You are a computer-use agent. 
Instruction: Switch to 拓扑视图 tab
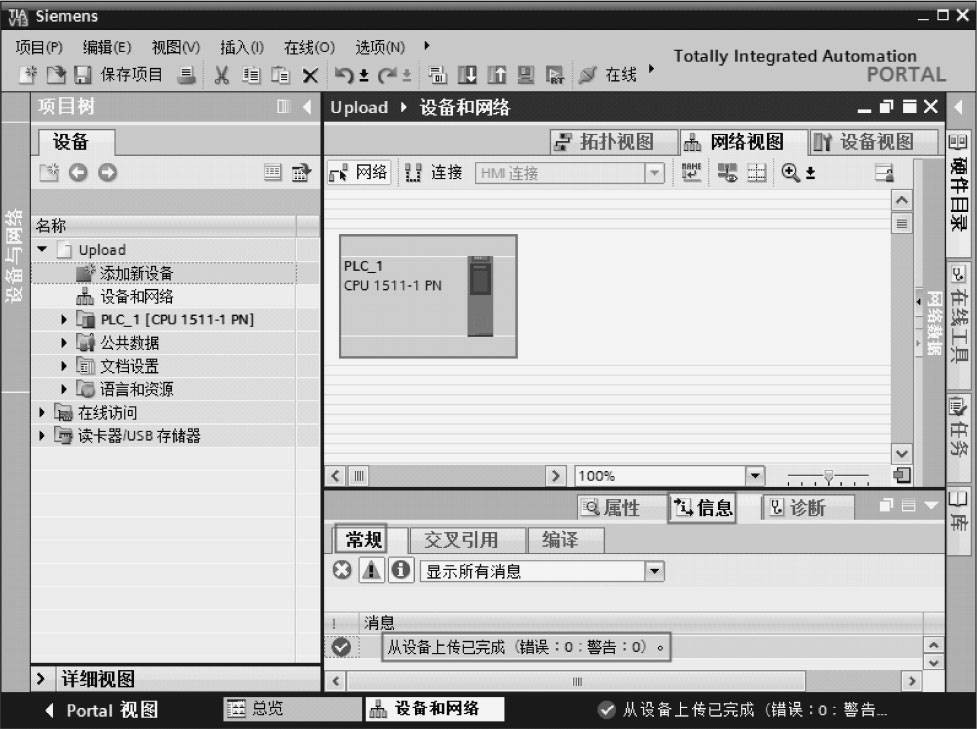614,142
